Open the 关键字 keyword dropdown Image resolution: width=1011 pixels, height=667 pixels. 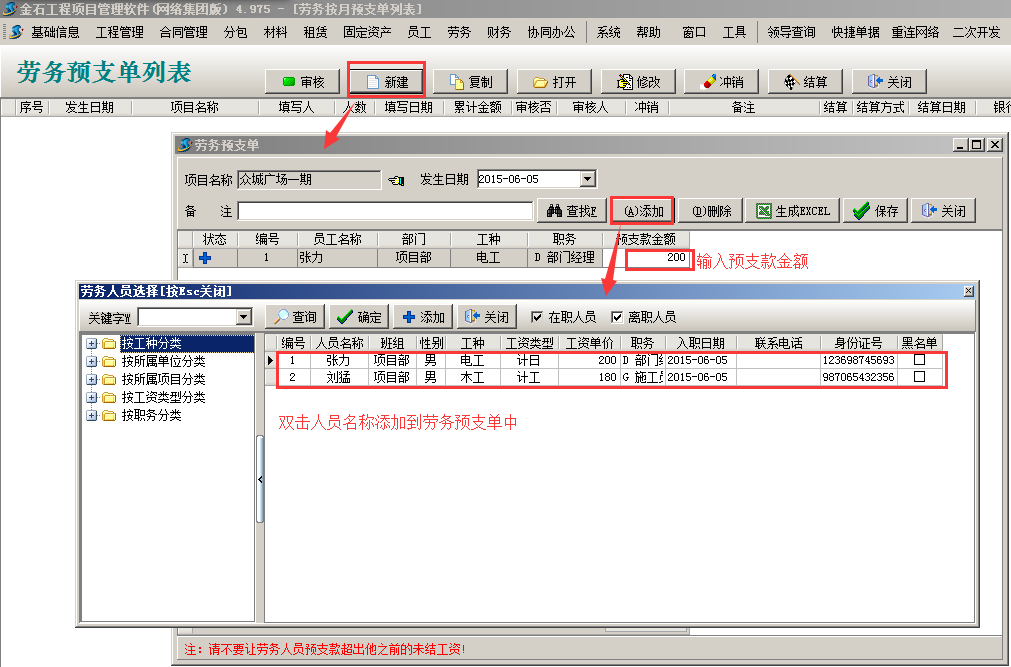click(243, 317)
